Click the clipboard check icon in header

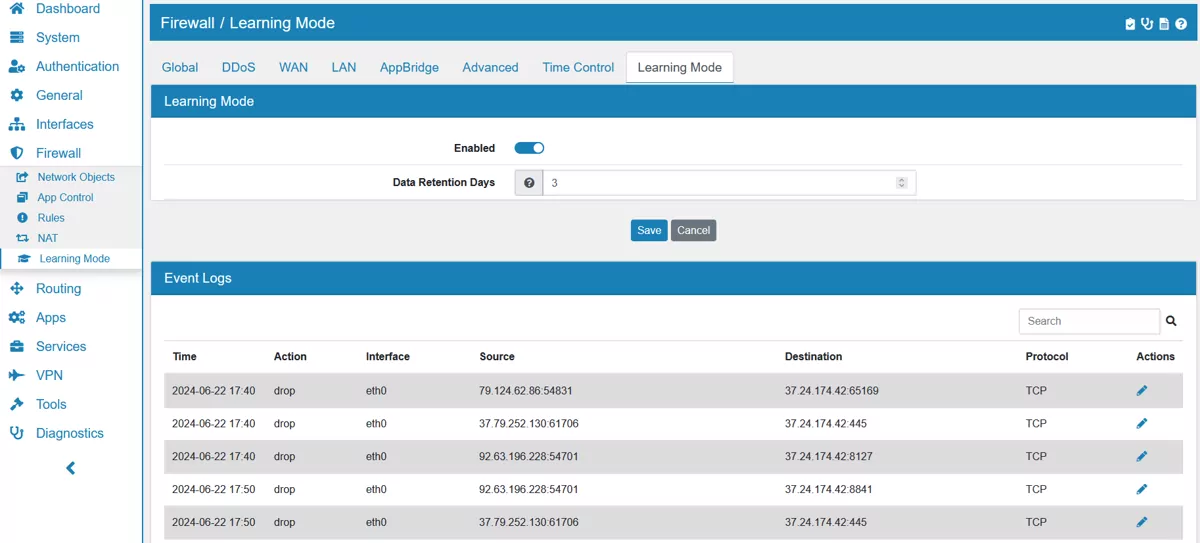click(x=1130, y=24)
